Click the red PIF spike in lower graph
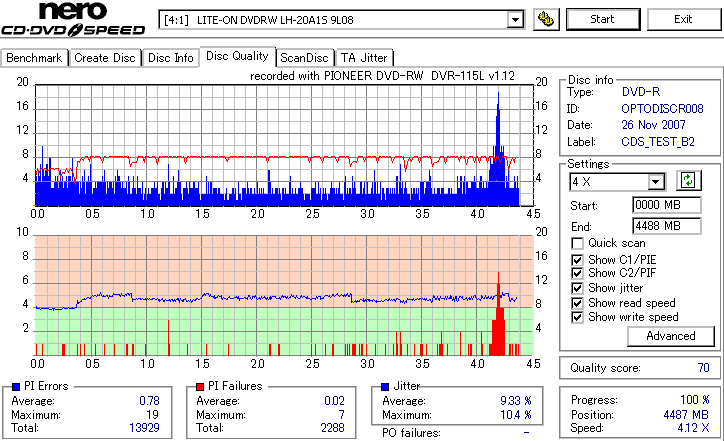The width and height of the screenshot is (724, 441). coord(498,314)
